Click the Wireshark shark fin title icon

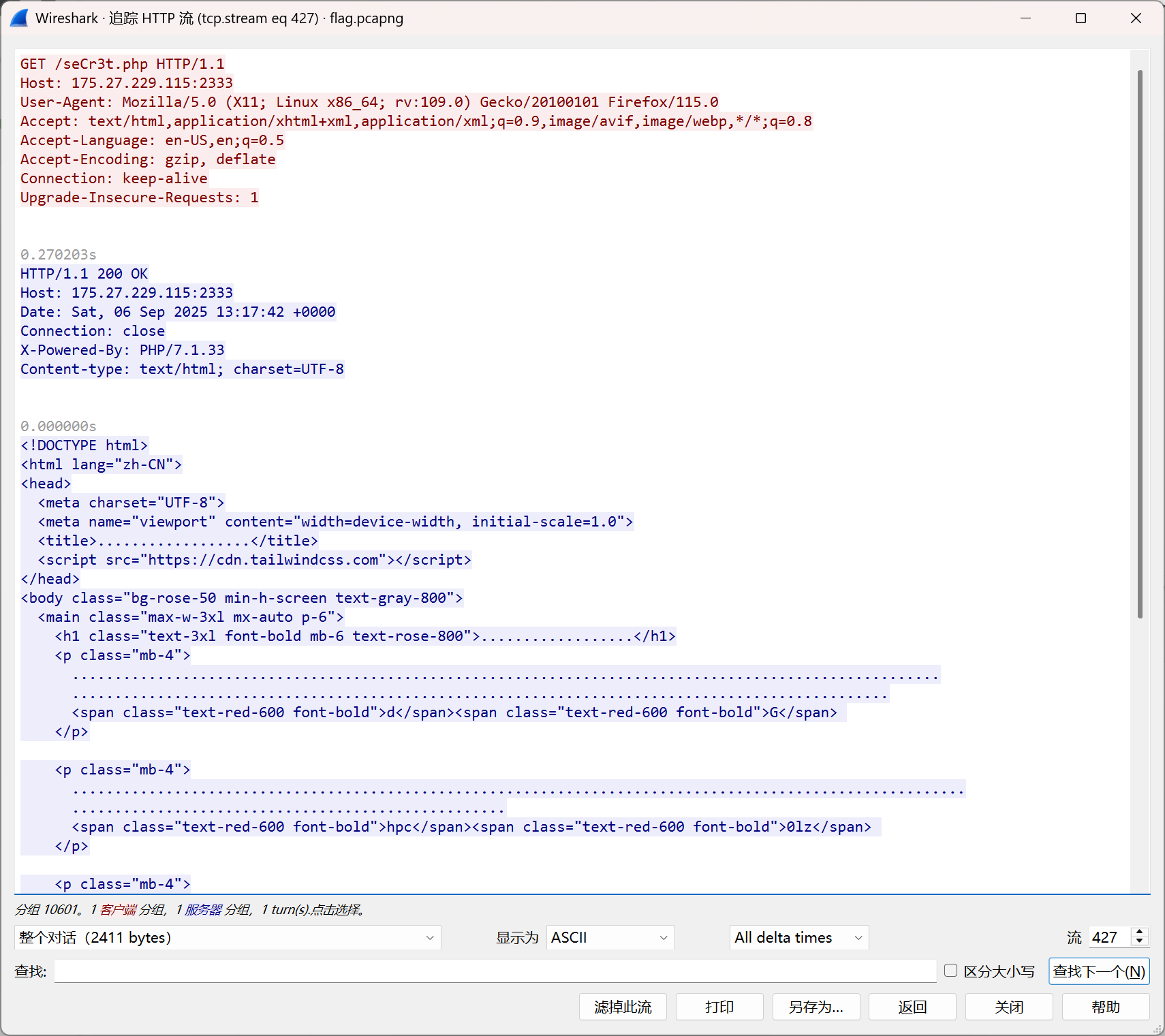click(19, 18)
